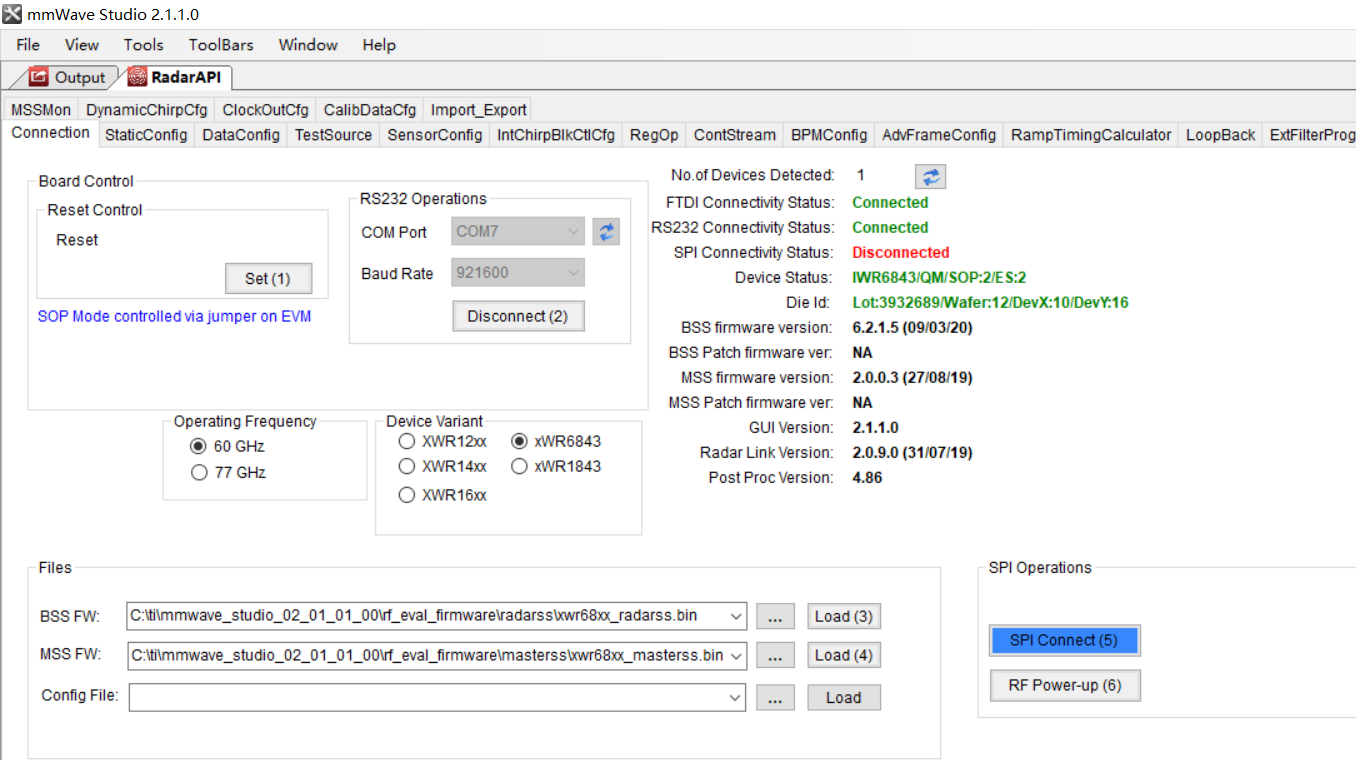1356x760 pixels.
Task: Click Load for the Config File
Action: click(x=844, y=698)
